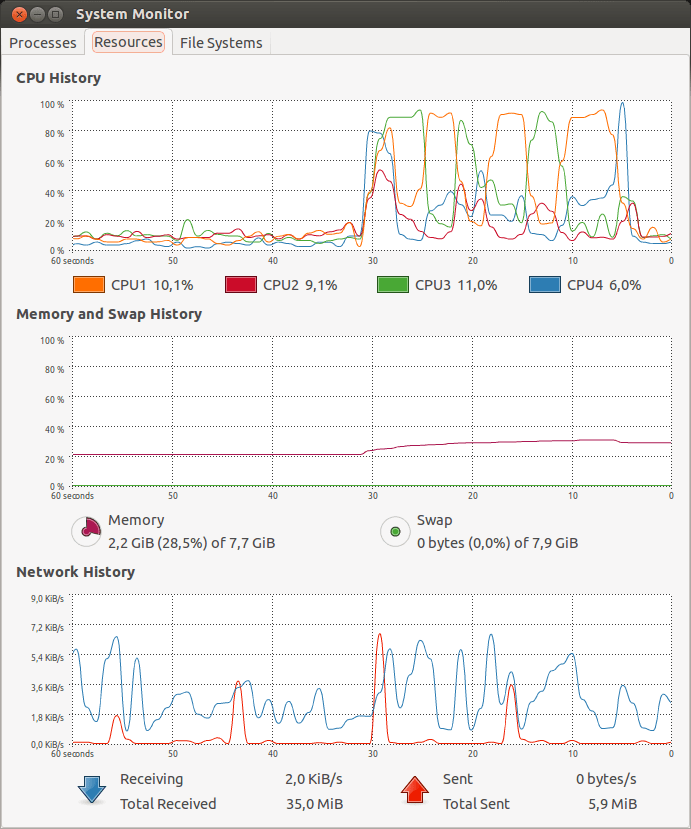
Task: Click the Swap pie chart icon
Action: [395, 531]
